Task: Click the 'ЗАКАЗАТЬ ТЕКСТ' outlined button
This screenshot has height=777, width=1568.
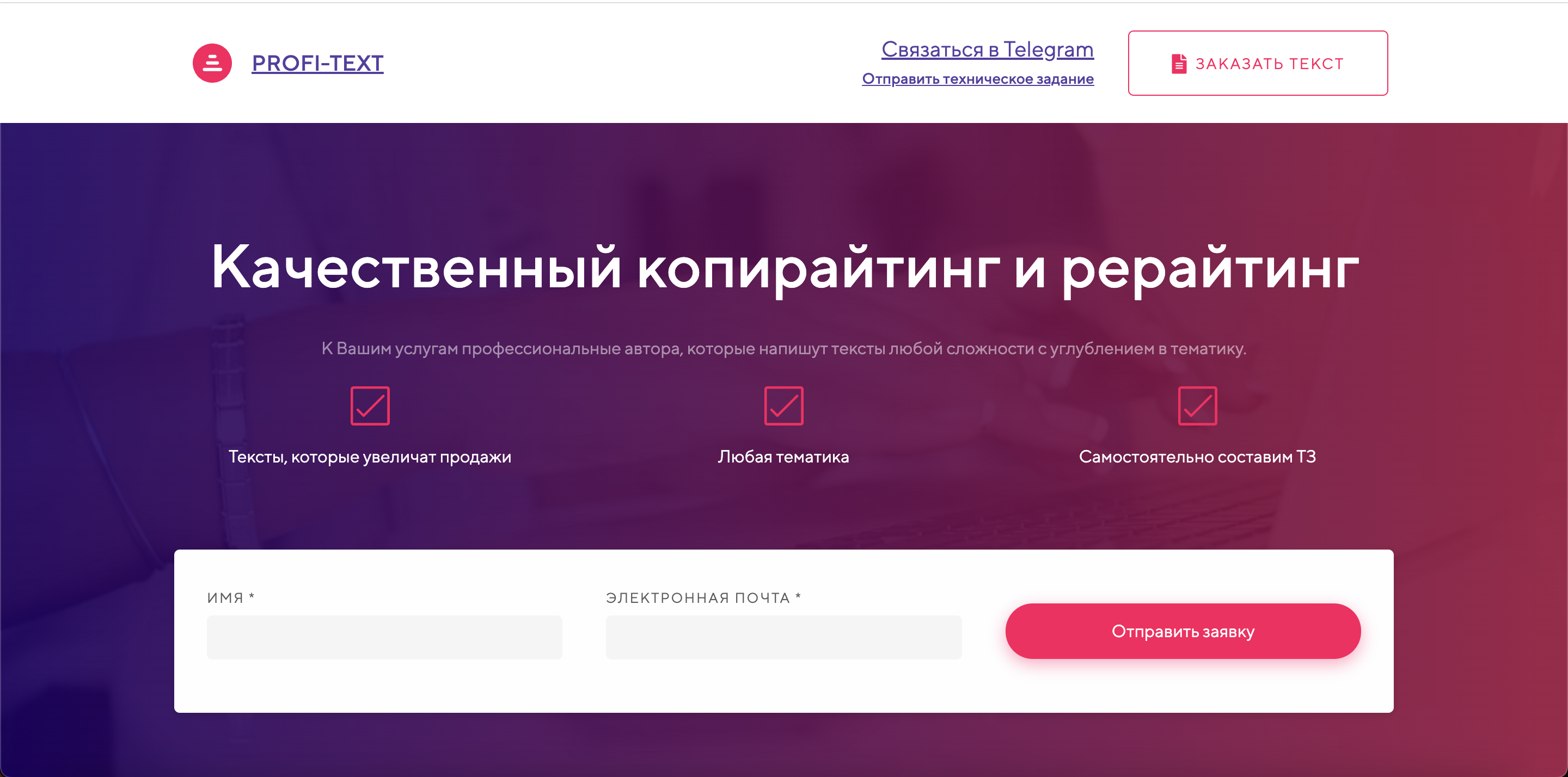Action: [1258, 63]
